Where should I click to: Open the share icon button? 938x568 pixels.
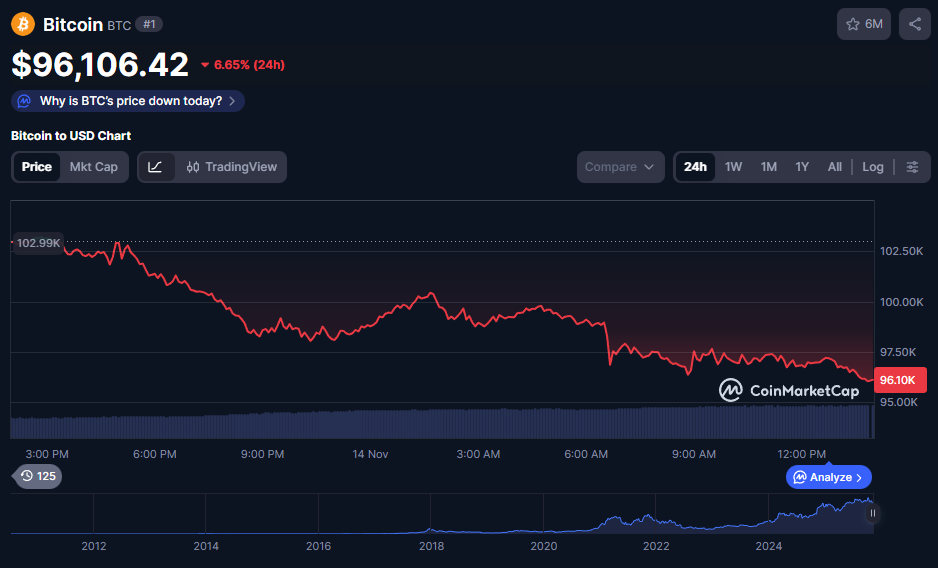click(915, 24)
